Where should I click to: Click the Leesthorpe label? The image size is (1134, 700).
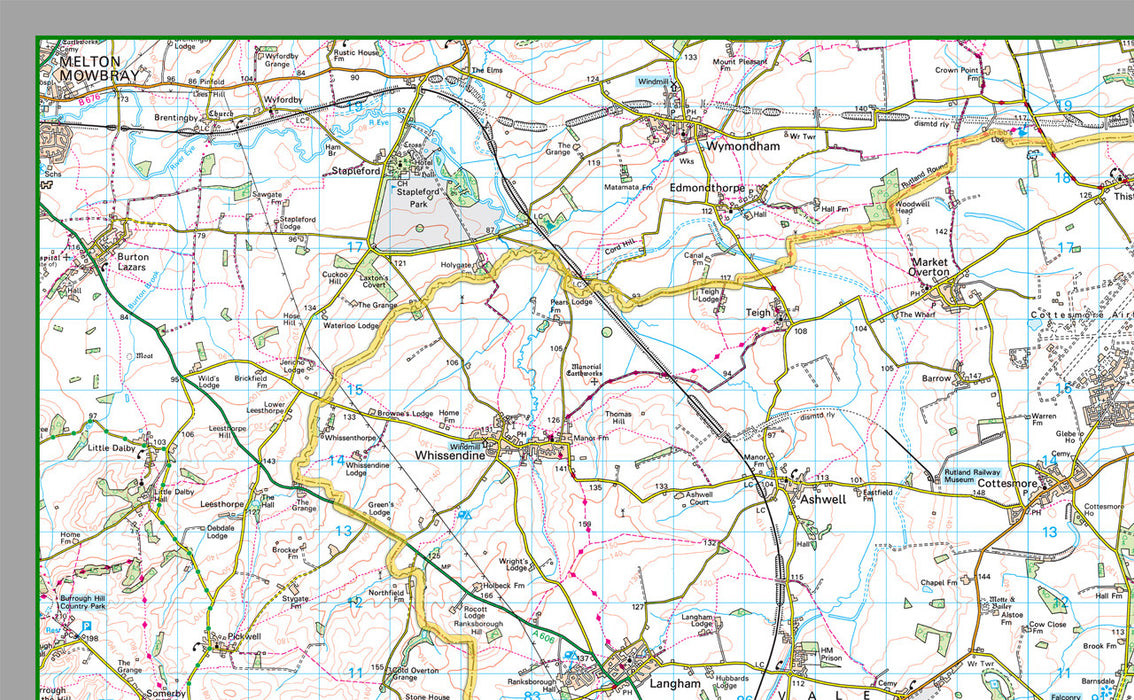coord(222,504)
